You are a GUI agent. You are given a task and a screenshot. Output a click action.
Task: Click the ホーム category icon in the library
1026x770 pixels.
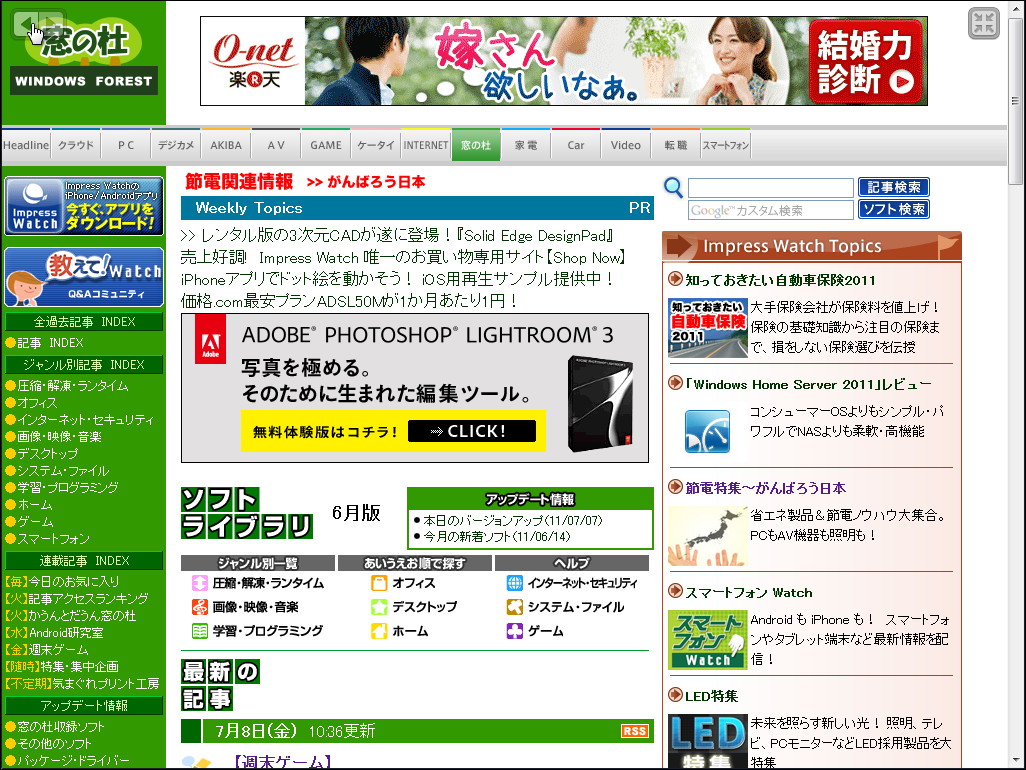[379, 631]
